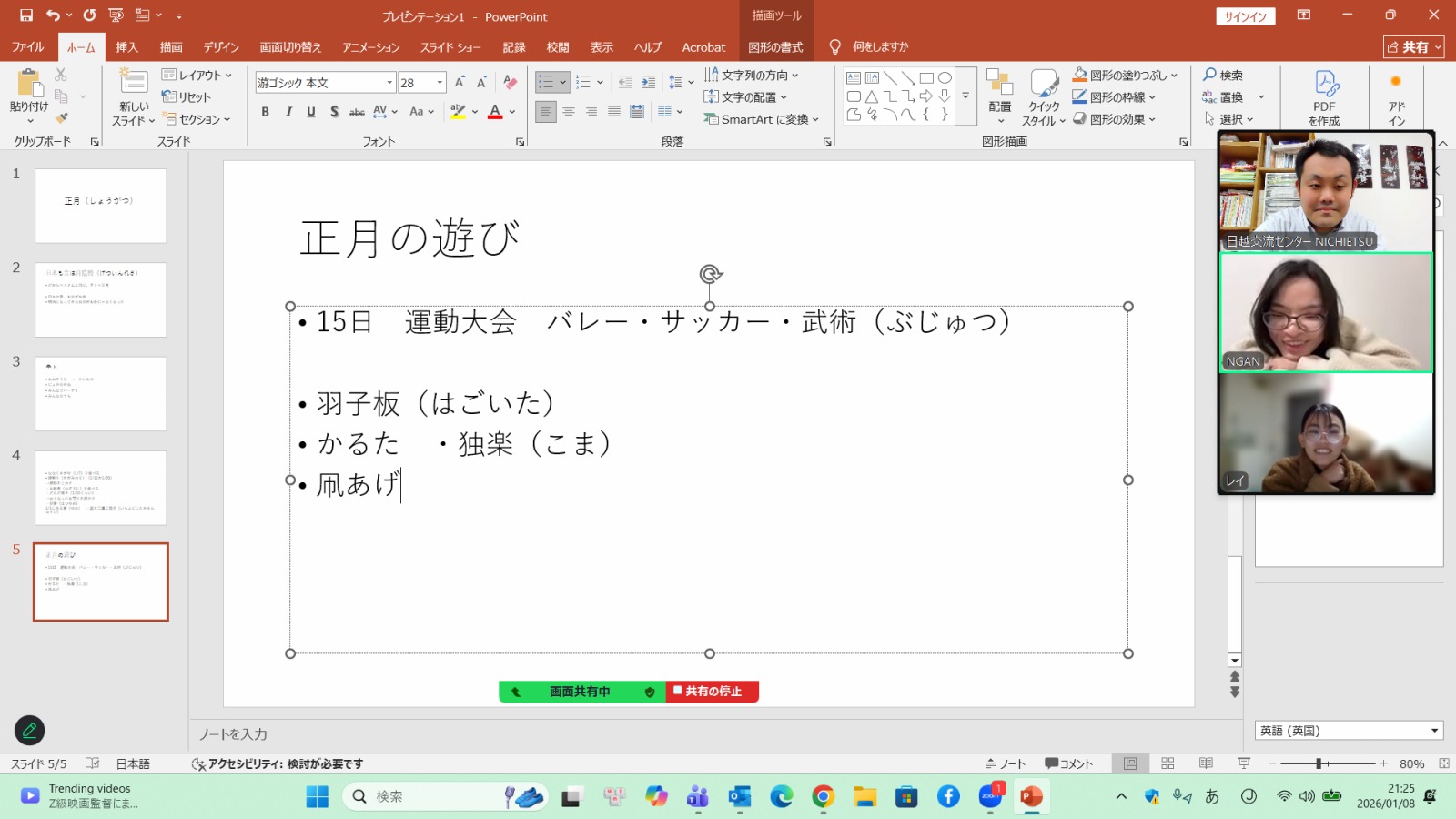The width and height of the screenshot is (1456, 819).
Task: Open the font size dropdown
Action: pos(440,83)
